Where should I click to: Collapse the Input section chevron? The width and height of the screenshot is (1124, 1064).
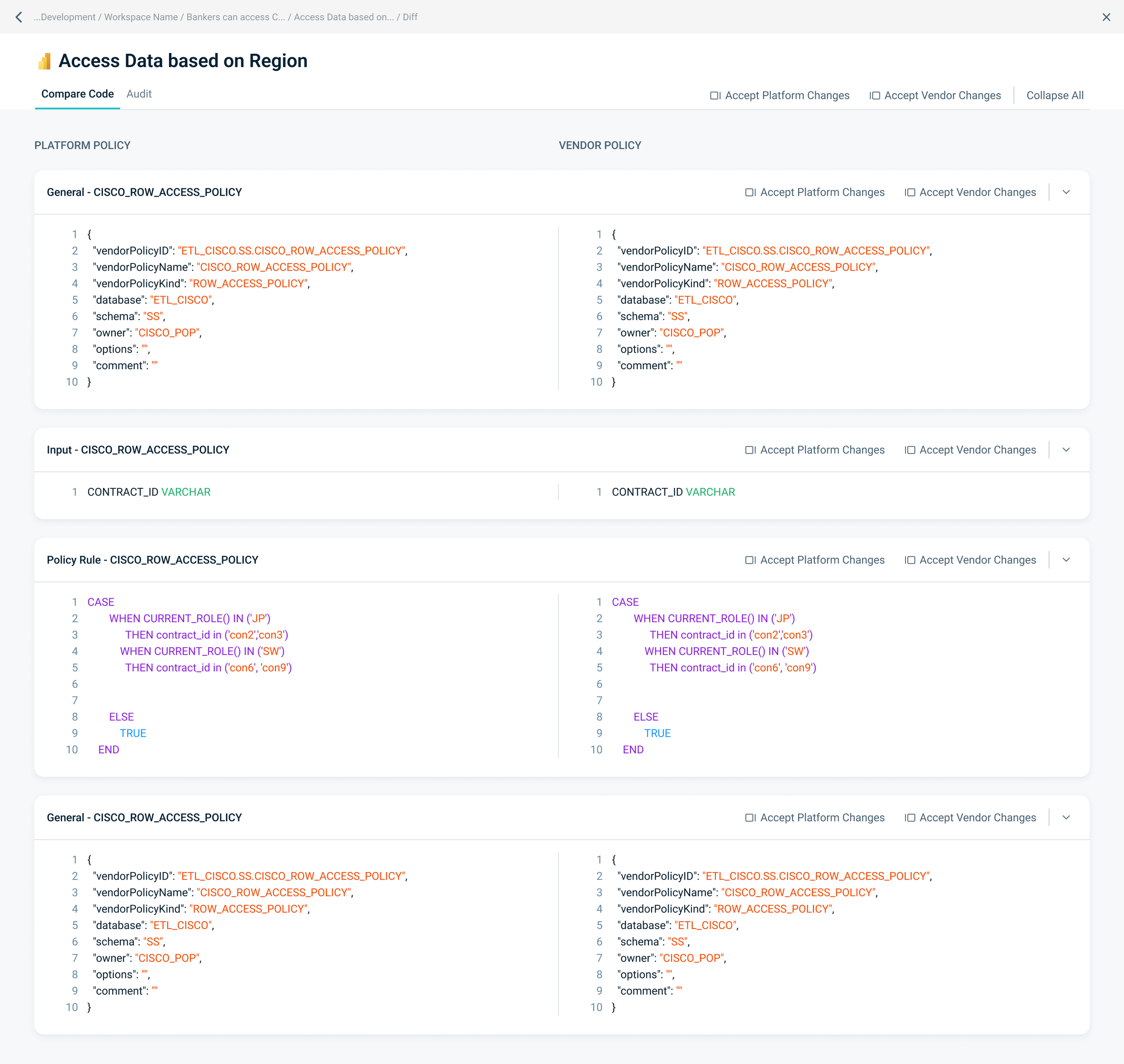tap(1066, 450)
